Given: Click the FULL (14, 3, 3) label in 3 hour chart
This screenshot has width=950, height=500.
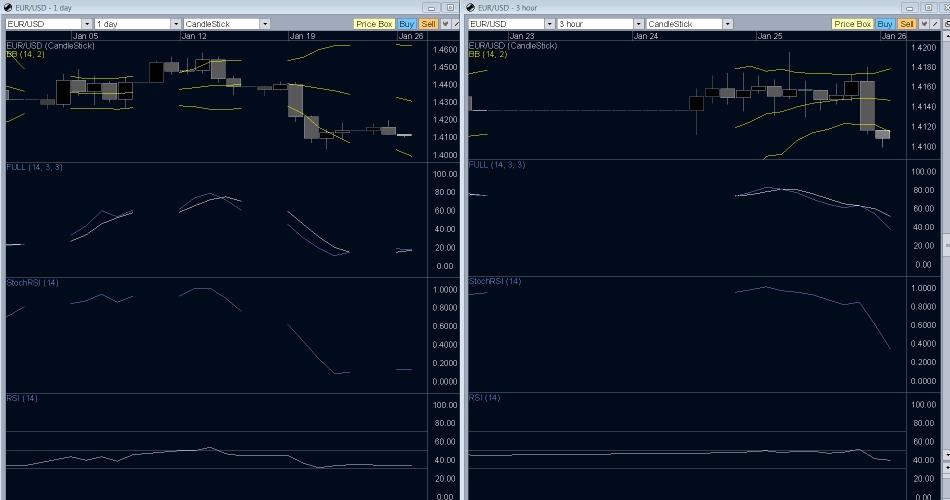Looking at the screenshot, I should point(497,164).
